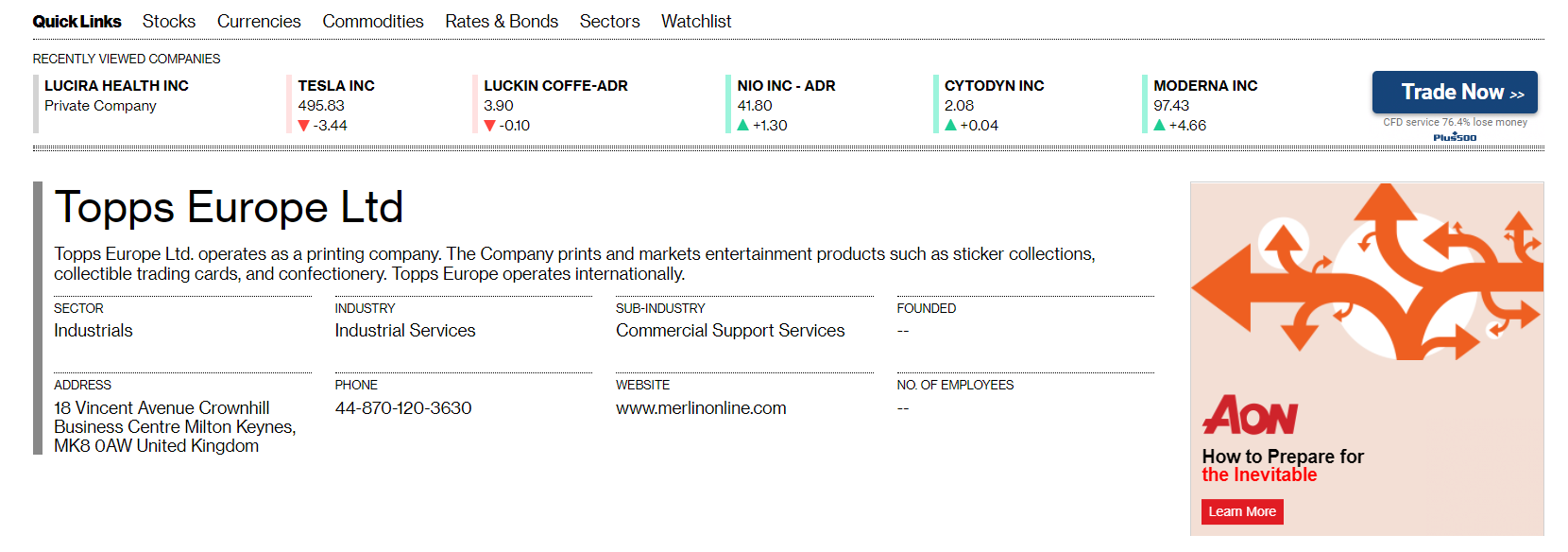Click the Learn More ad button
The width and height of the screenshot is (1568, 552).
tap(1242, 511)
